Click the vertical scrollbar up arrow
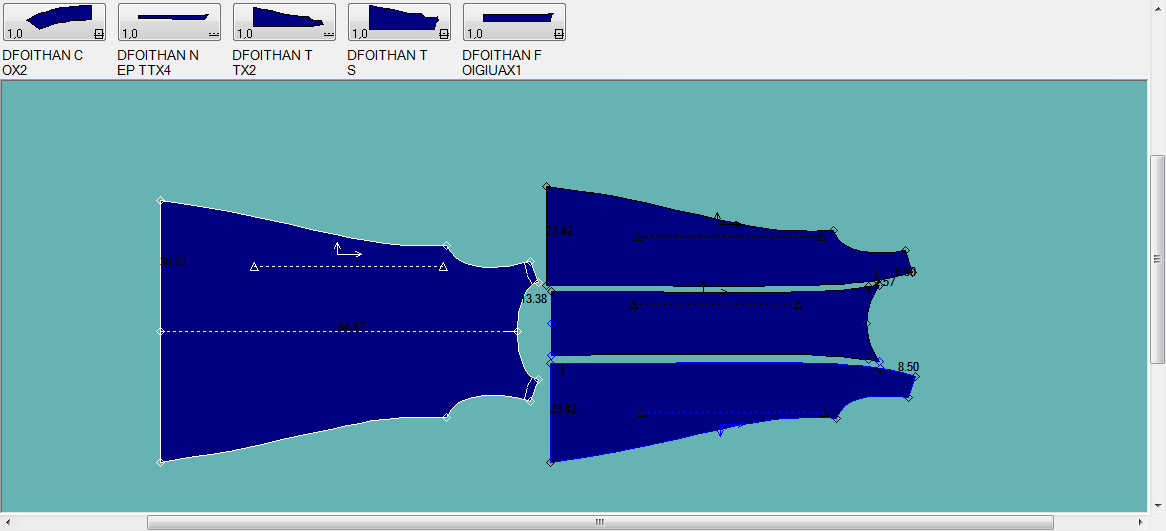 point(1157,88)
